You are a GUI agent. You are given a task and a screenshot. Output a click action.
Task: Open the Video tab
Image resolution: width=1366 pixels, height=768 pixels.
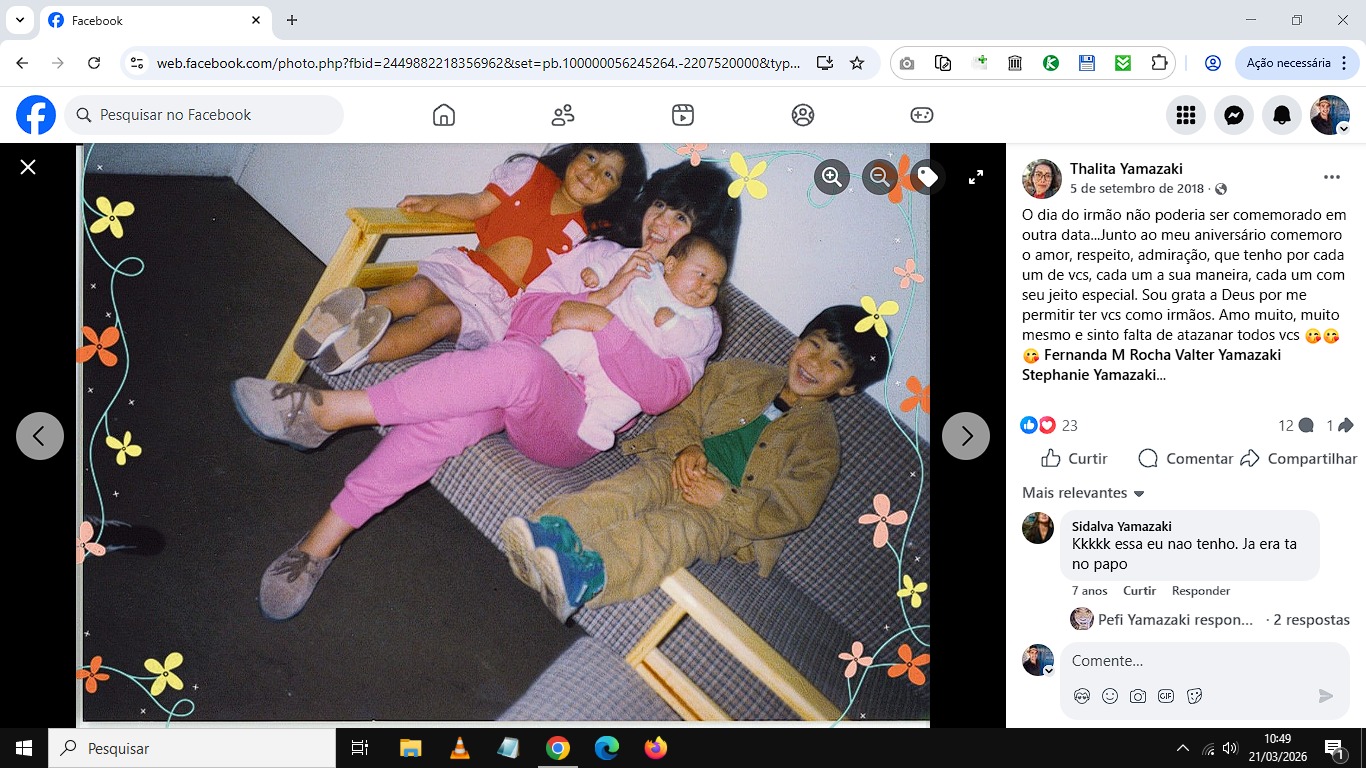683,115
